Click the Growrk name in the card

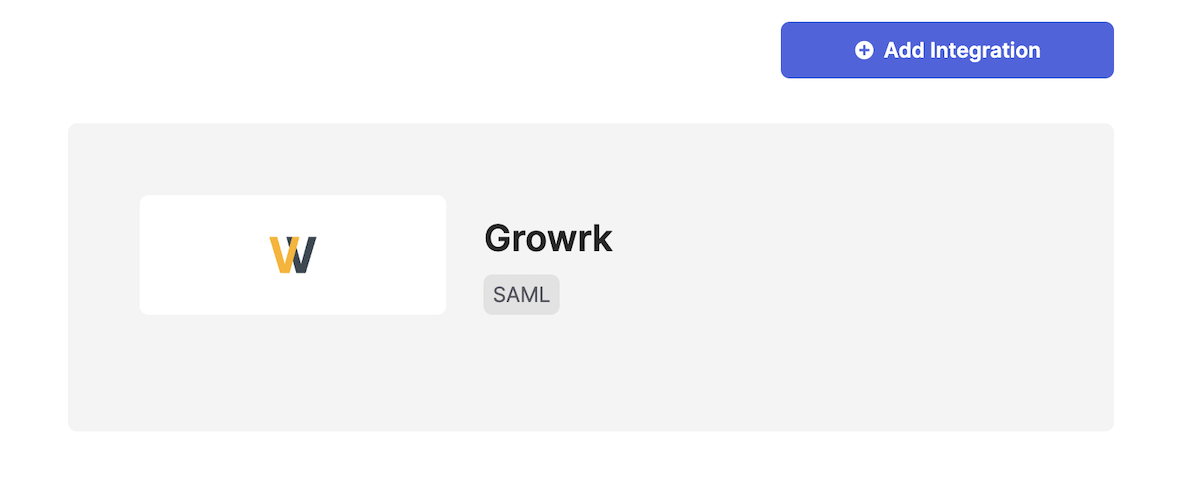click(x=548, y=239)
